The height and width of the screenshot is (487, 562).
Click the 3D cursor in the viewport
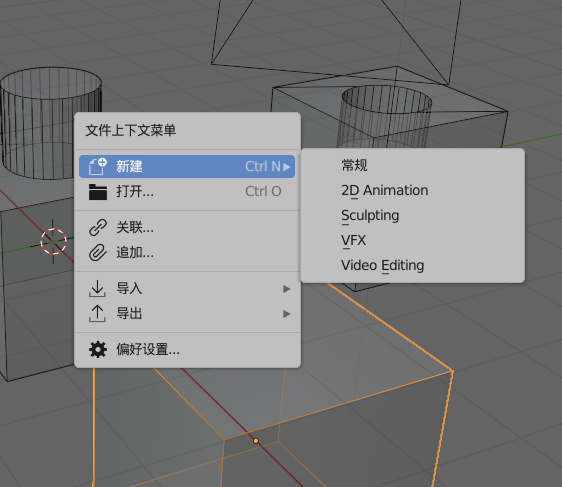point(53,242)
